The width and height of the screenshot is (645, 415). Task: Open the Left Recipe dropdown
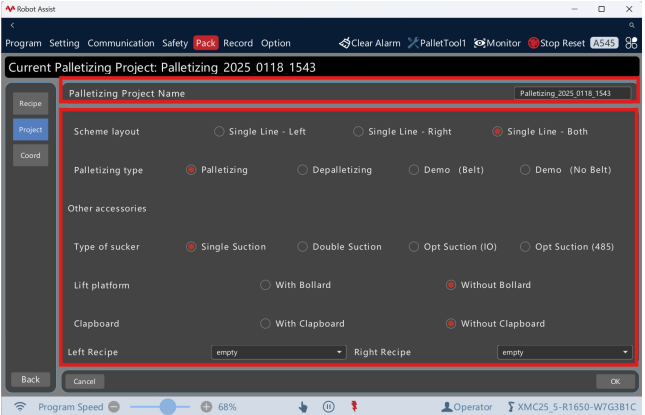click(x=278, y=352)
